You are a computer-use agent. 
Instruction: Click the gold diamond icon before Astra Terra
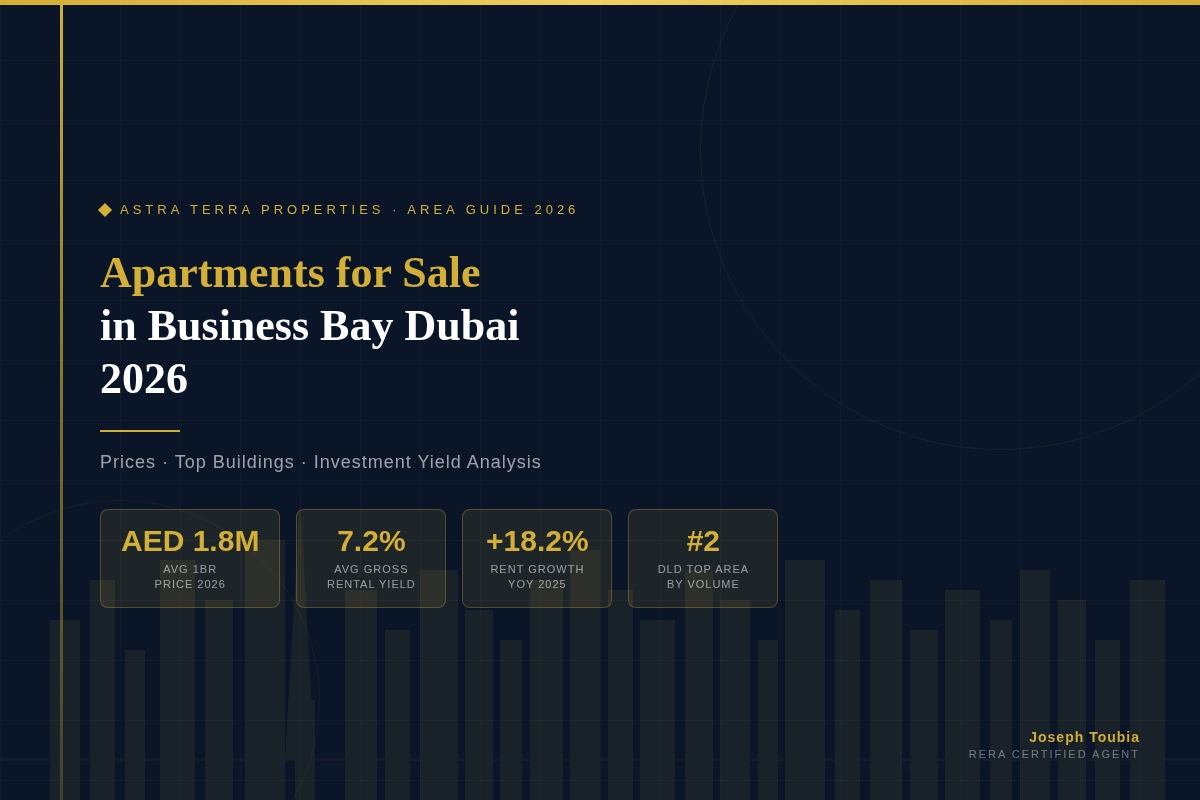click(105, 210)
